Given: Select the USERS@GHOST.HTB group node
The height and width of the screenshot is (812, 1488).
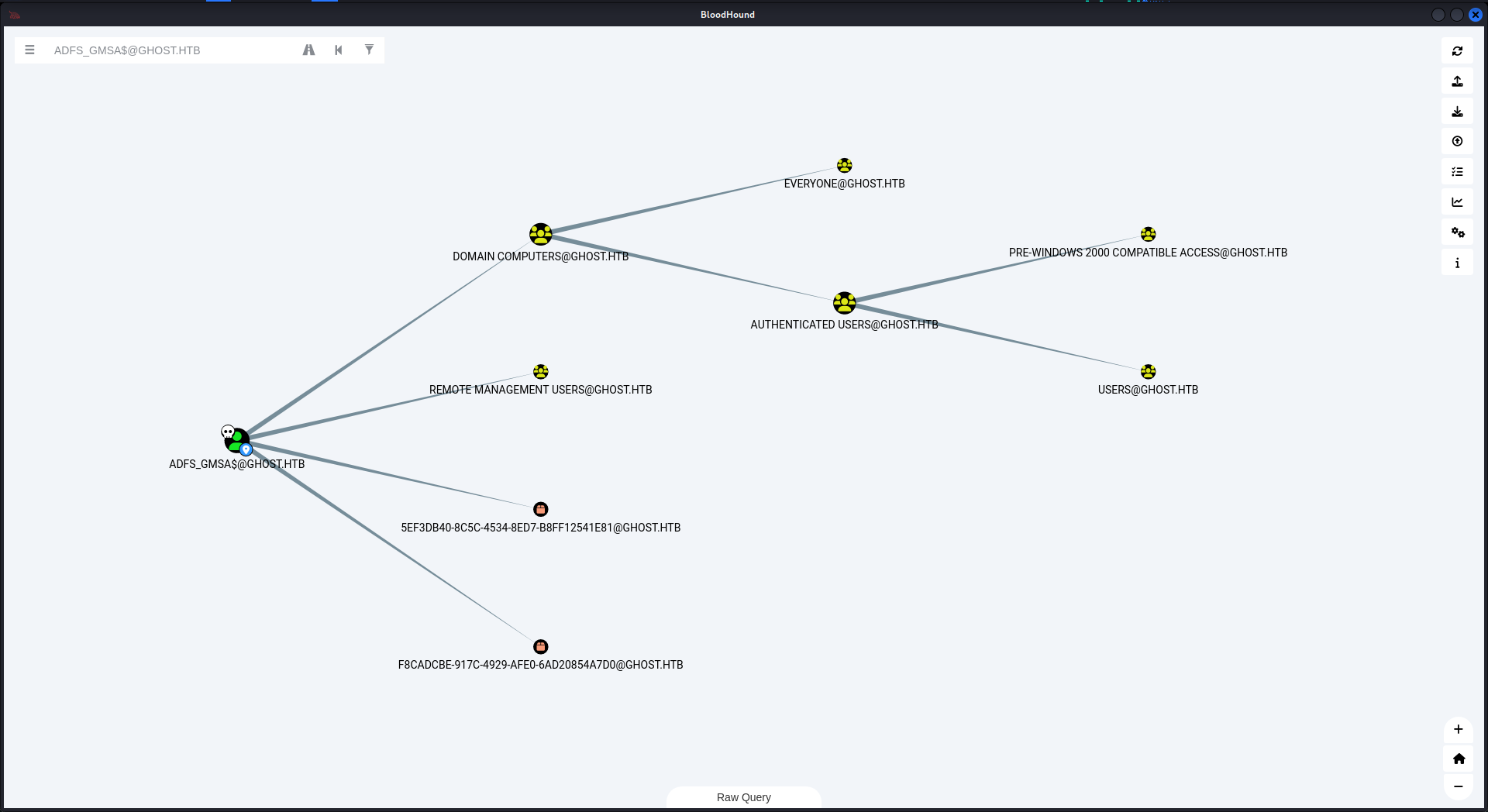Looking at the screenshot, I should tap(1149, 372).
